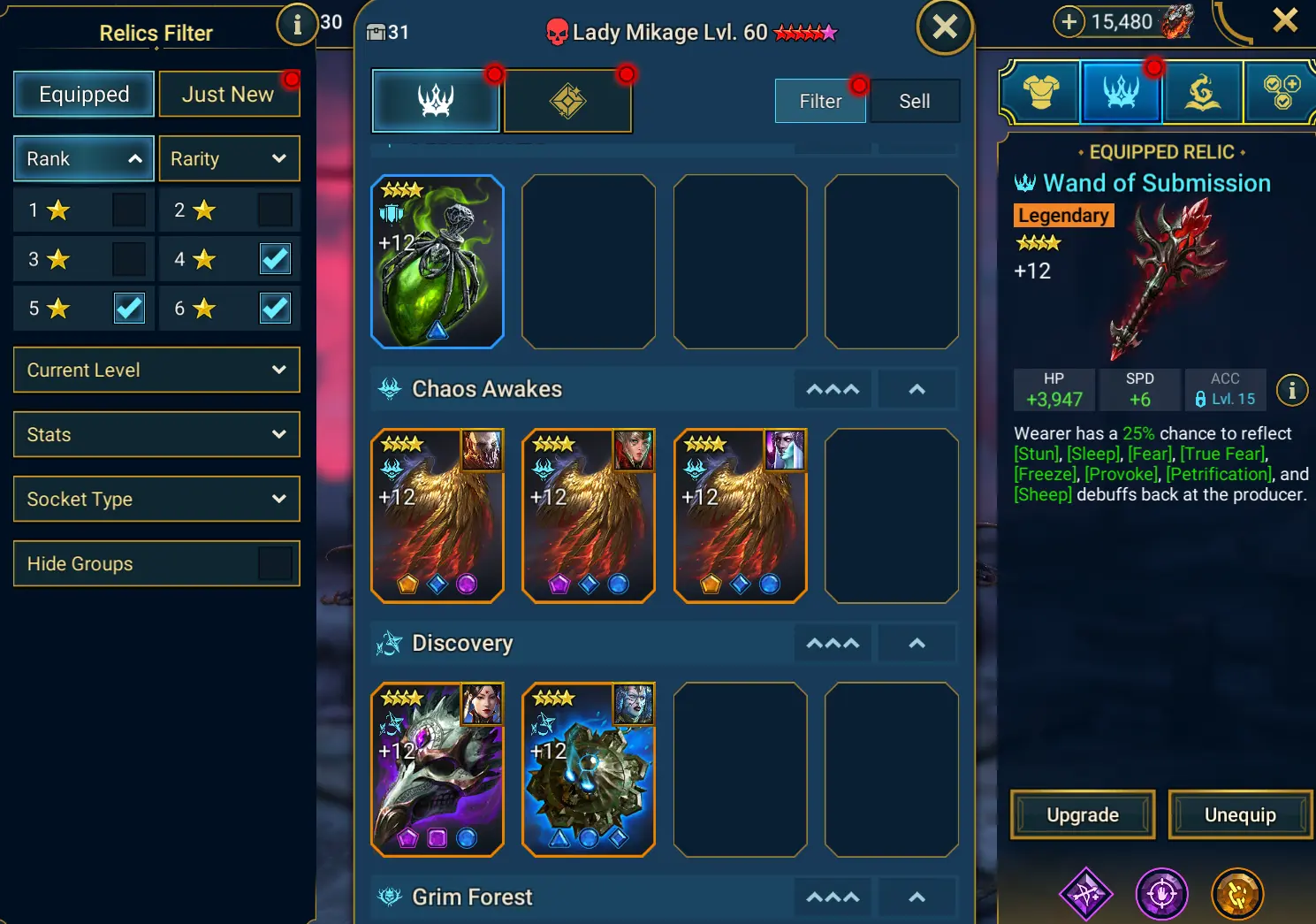Screen dimensions: 1316x924
Task: Open the golden serpent tab icon
Action: [1202, 91]
